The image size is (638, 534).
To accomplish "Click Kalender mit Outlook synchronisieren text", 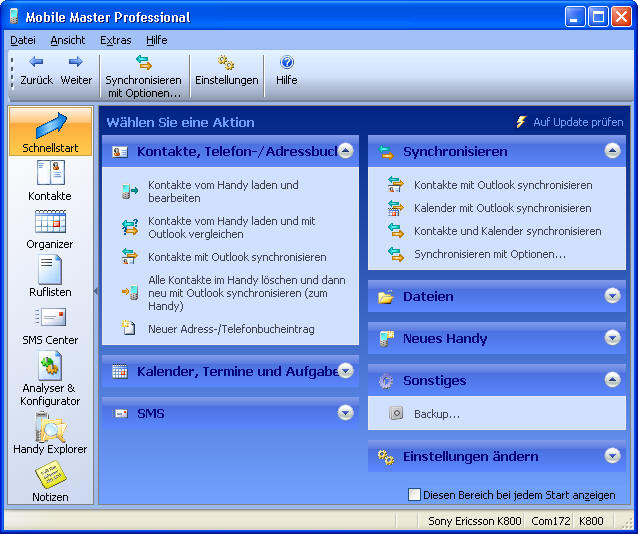I will pyautogui.click(x=503, y=208).
